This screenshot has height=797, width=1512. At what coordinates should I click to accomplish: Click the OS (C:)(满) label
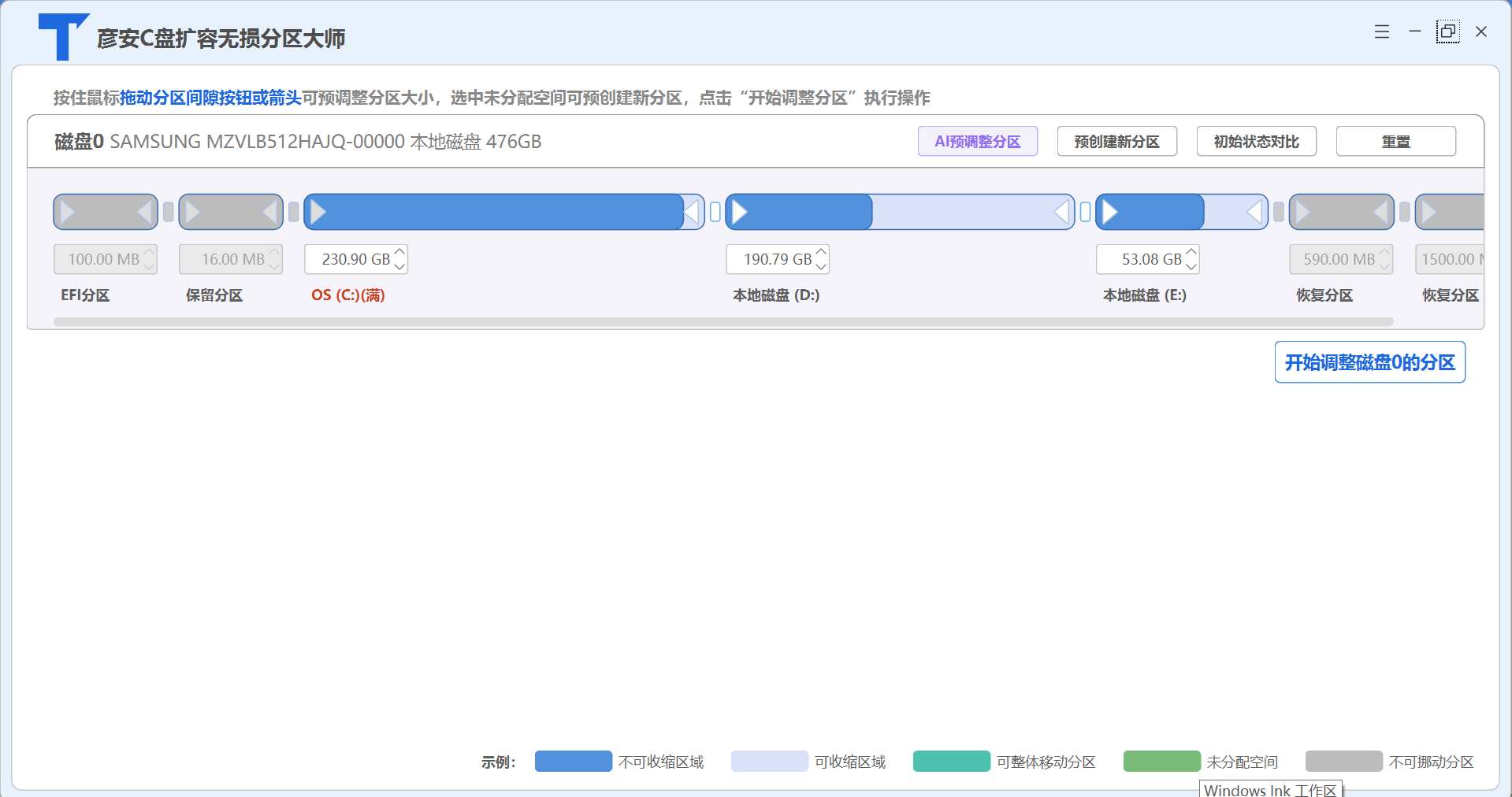pos(348,295)
